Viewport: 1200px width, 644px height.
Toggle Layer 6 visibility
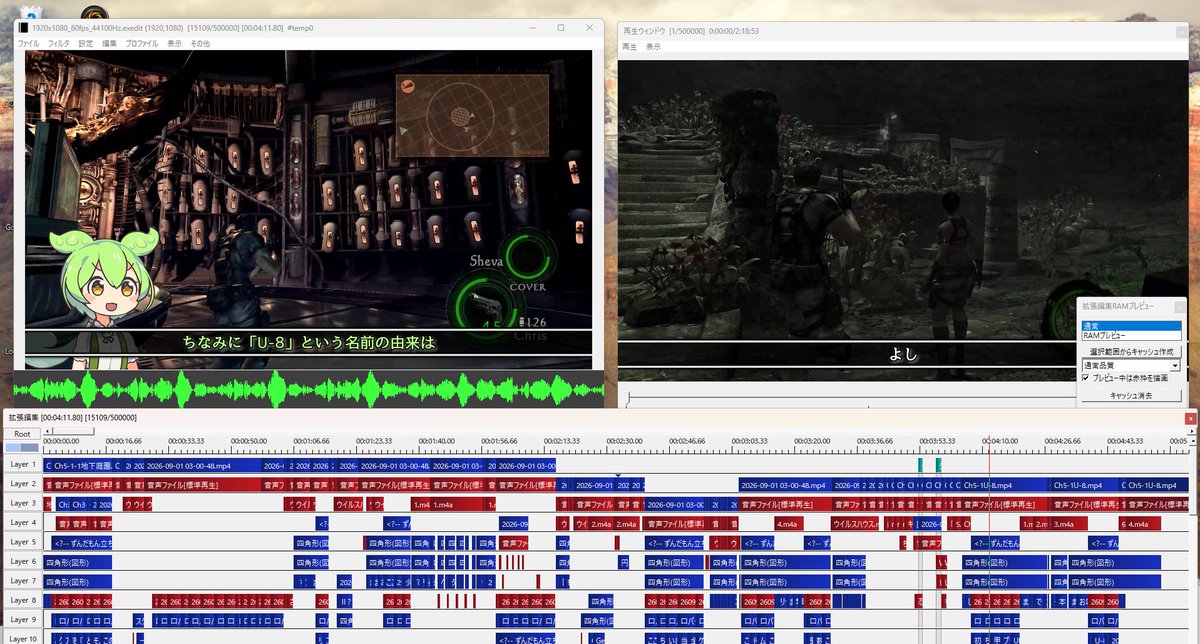point(21,562)
